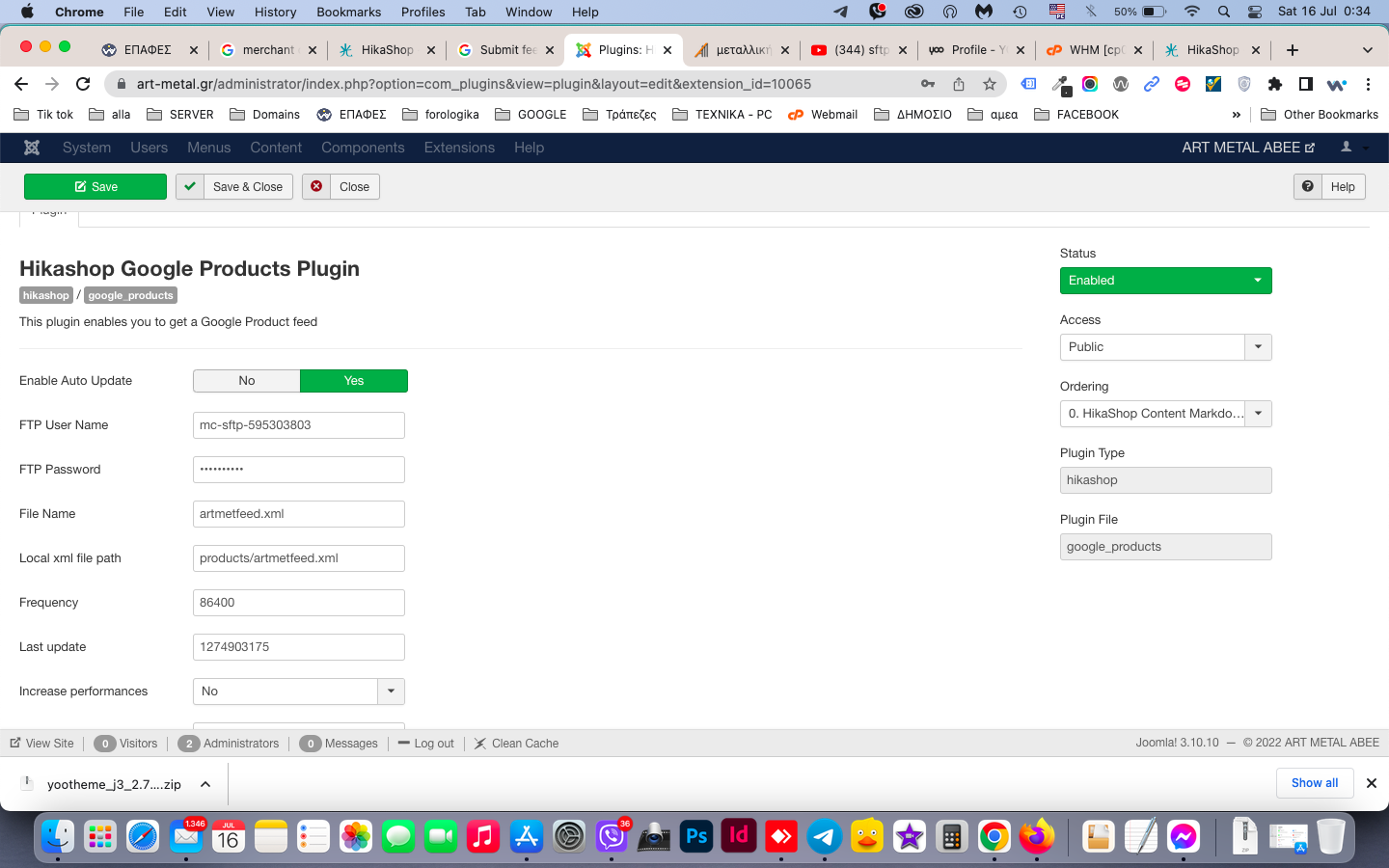
Task: Click the saved passwords key icon
Action: [x=928, y=84]
